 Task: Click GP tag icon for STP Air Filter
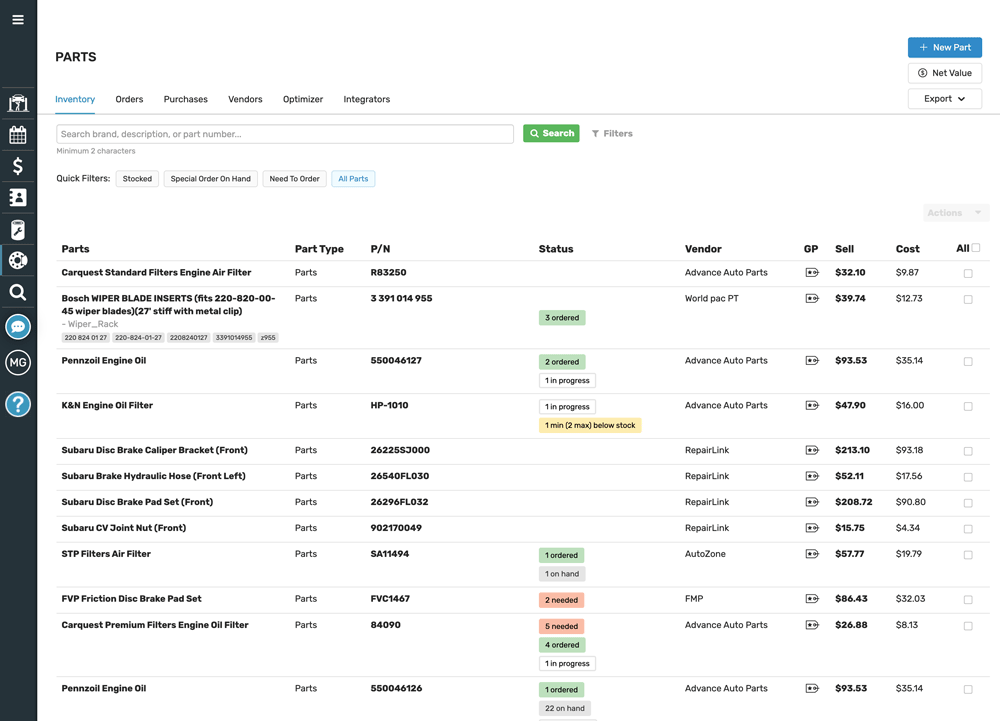point(812,554)
